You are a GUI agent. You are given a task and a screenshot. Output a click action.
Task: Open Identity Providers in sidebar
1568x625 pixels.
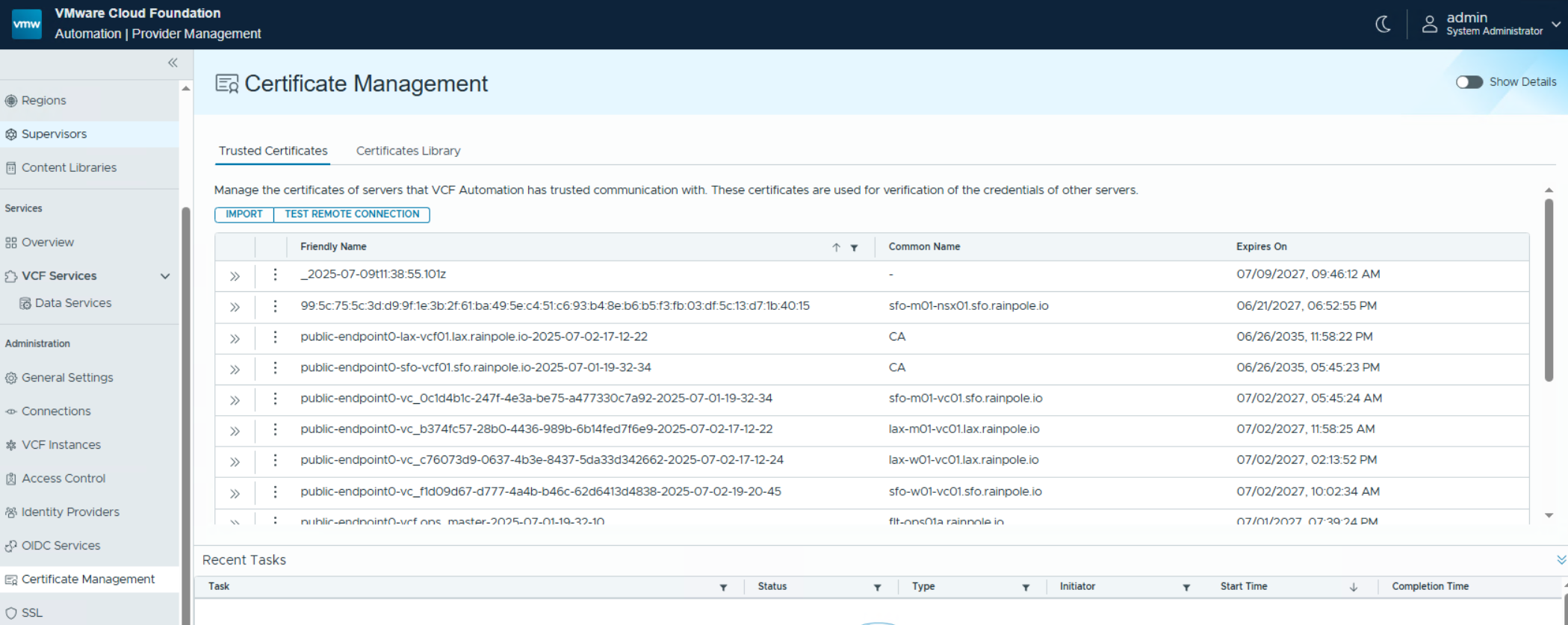pos(70,512)
